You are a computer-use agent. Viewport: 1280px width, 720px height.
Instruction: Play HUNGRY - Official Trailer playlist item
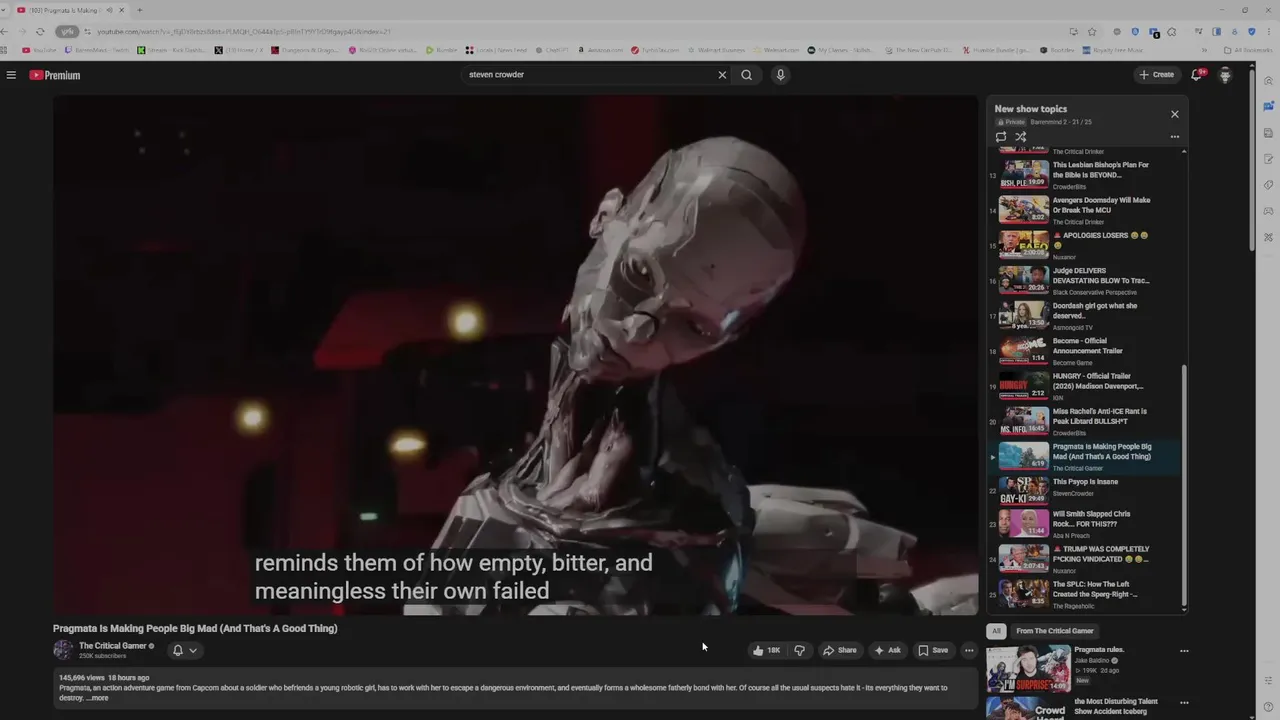[x=1085, y=386]
